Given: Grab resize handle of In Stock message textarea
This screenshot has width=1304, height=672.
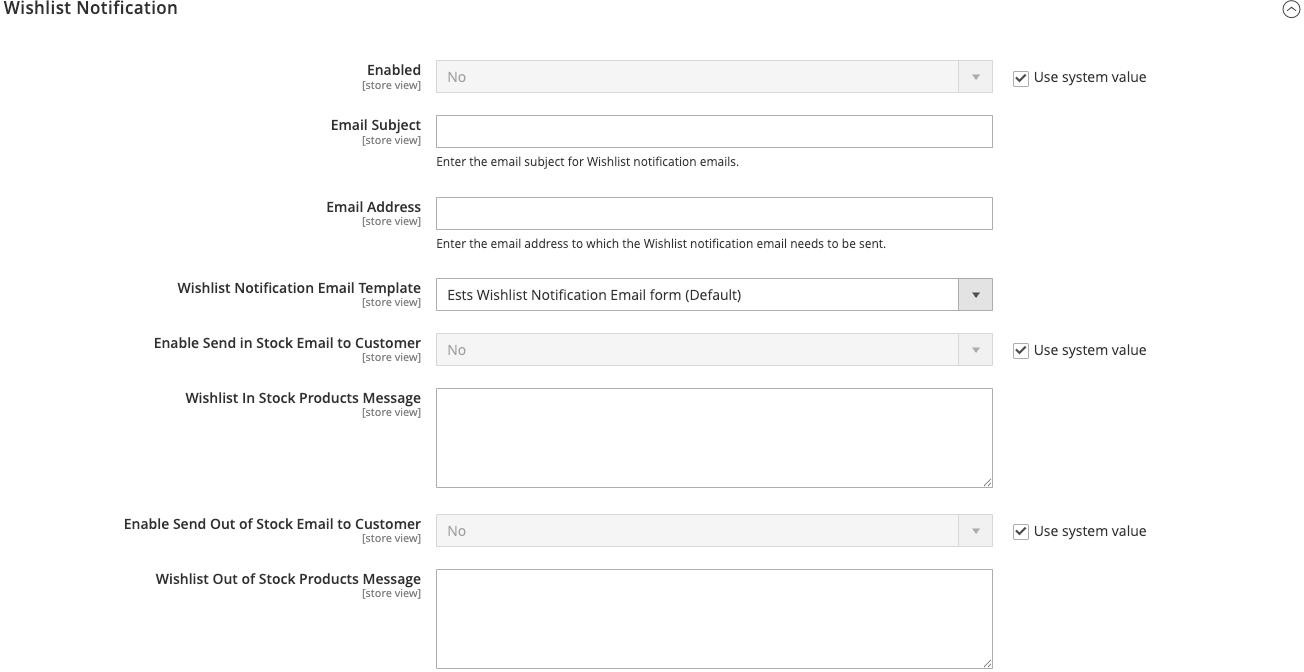Looking at the screenshot, I should [x=987, y=482].
